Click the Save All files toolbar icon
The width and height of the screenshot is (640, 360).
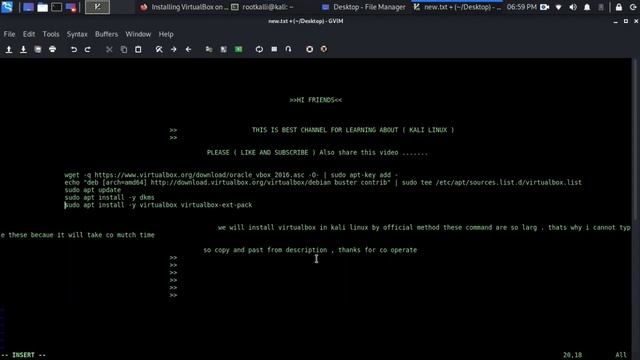(38, 49)
